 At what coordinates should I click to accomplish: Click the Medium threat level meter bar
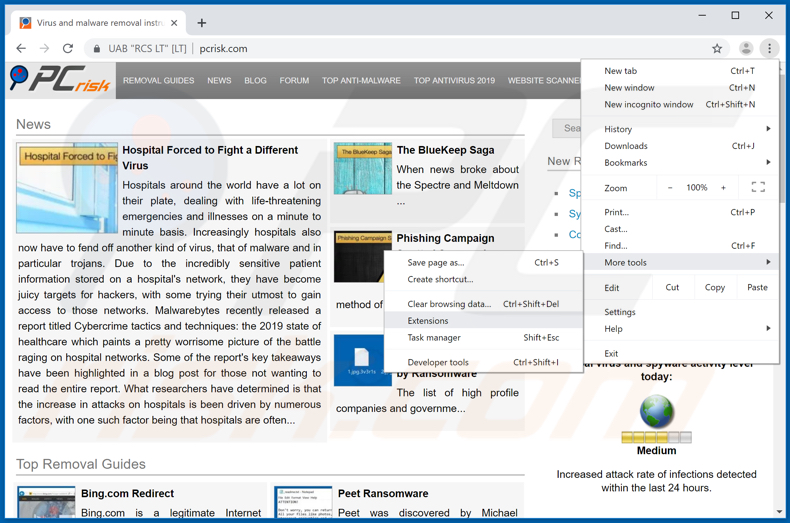pos(656,437)
